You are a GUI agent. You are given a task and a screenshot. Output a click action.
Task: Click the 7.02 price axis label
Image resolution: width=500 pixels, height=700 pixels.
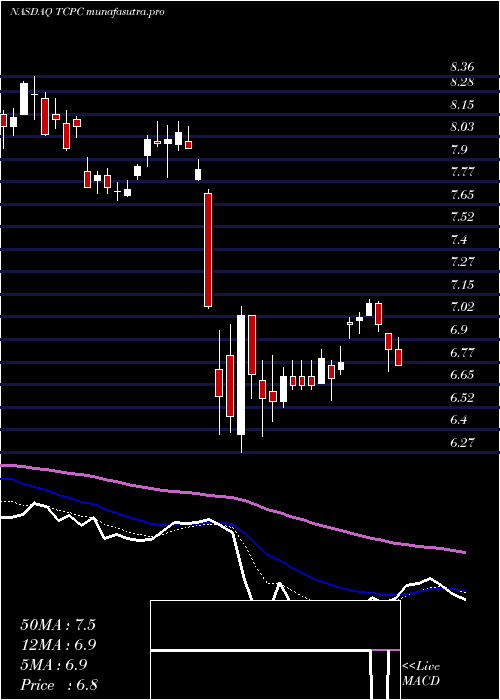[x=462, y=307]
